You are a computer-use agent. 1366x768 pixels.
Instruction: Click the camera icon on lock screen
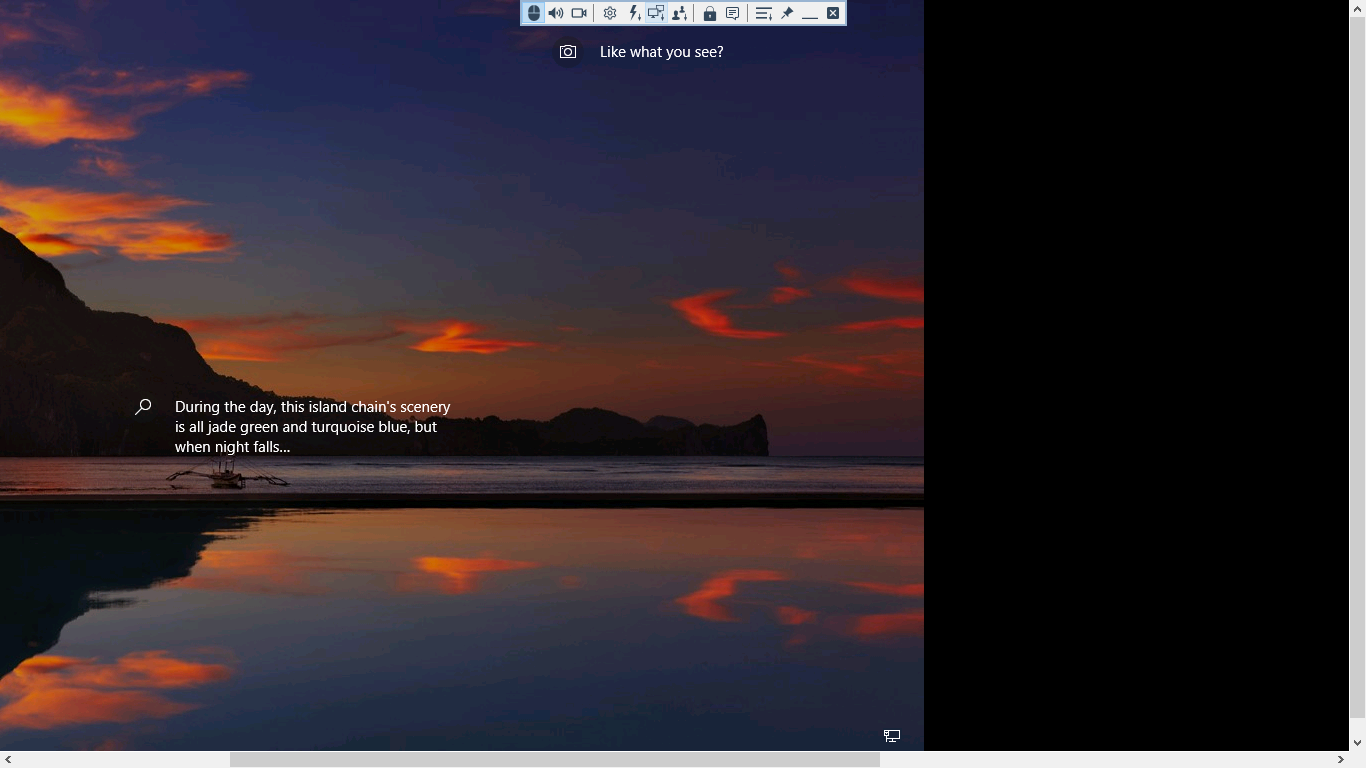click(x=568, y=52)
